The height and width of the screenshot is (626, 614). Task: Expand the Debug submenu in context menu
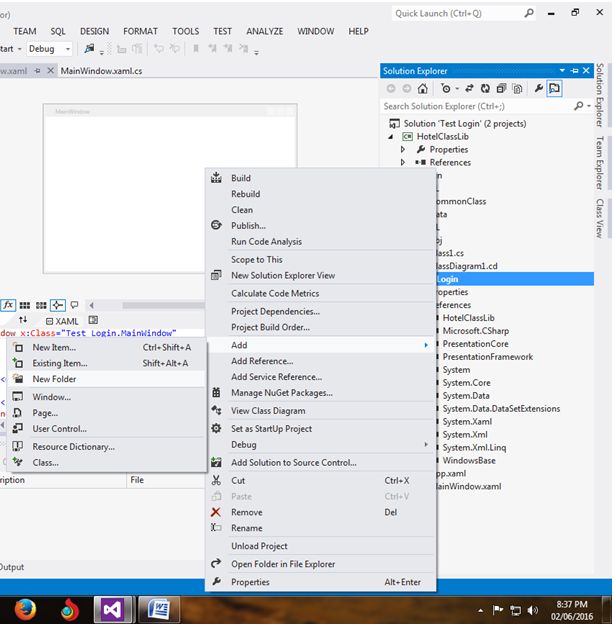tap(426, 444)
